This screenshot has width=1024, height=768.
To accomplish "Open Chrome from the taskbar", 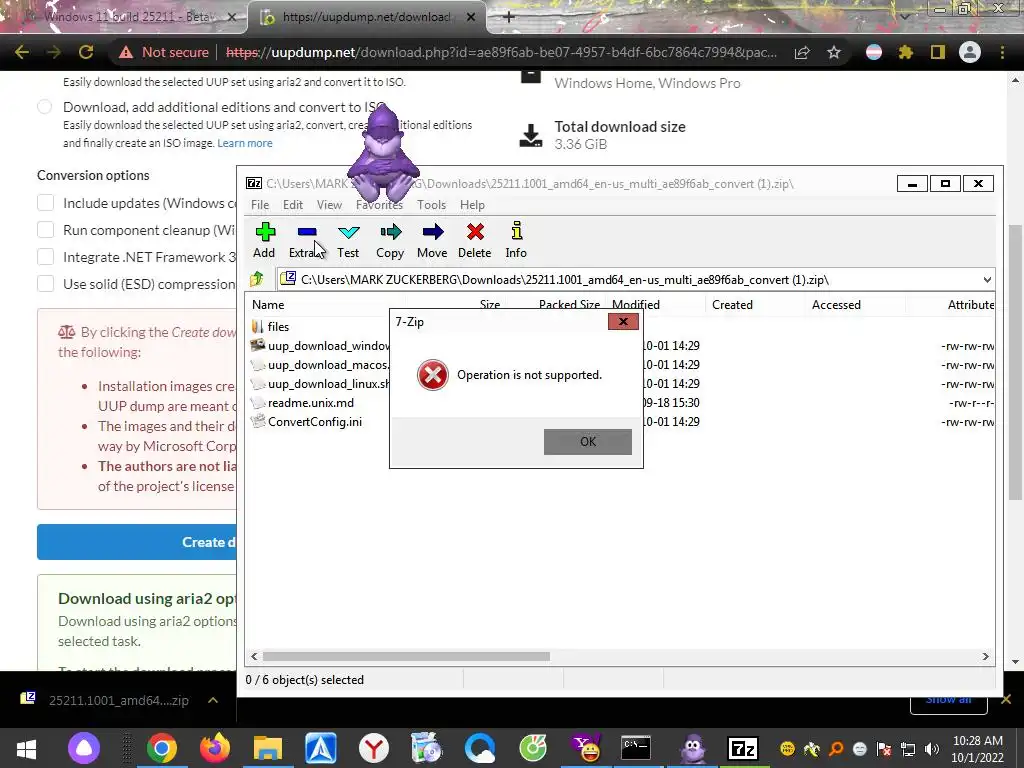I will (161, 748).
